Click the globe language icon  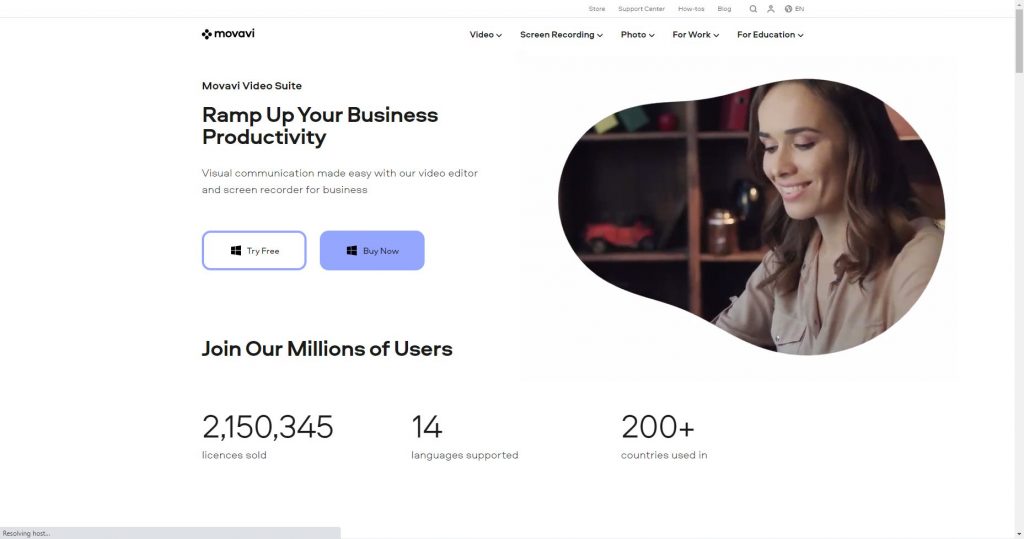tap(788, 9)
